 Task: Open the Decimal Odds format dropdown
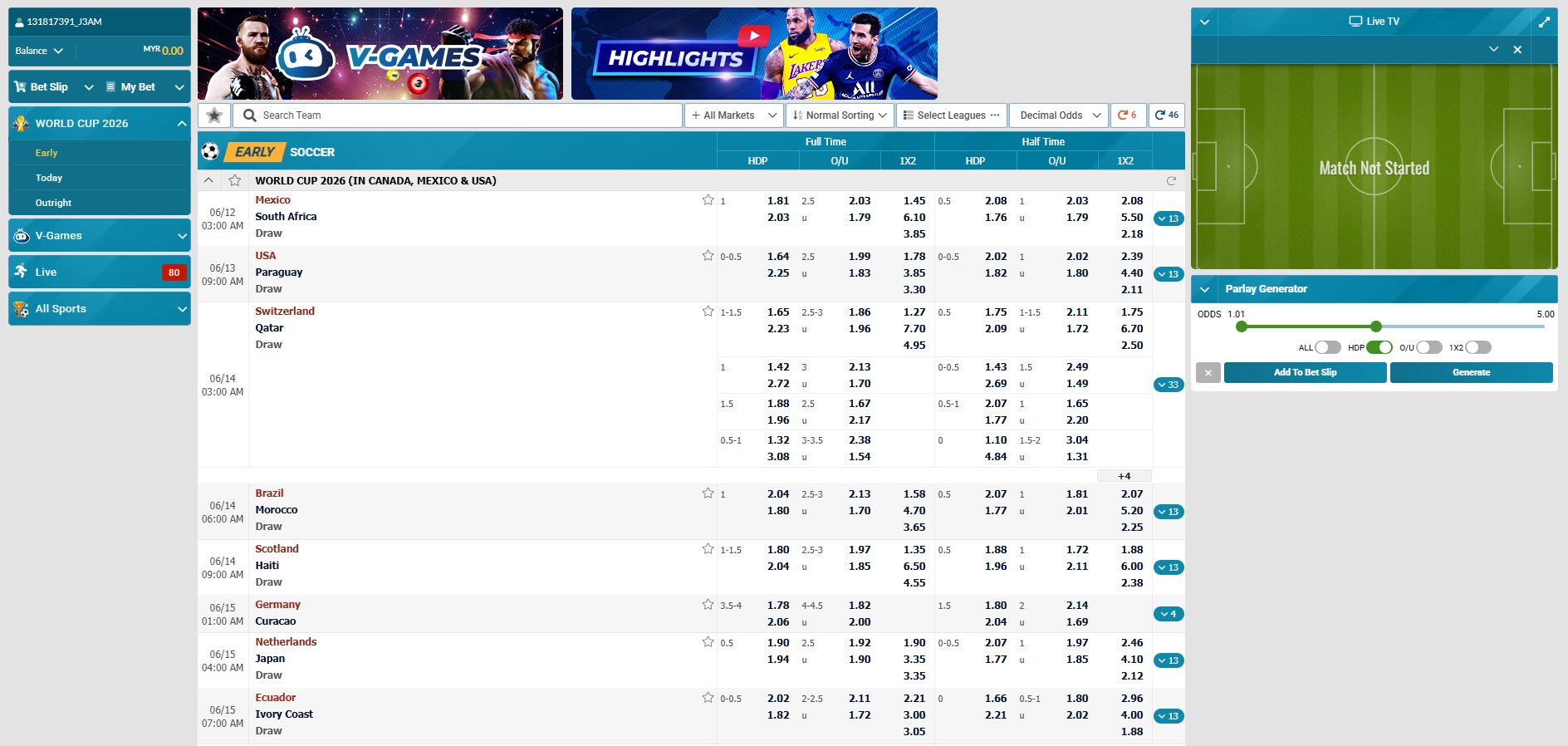1059,115
